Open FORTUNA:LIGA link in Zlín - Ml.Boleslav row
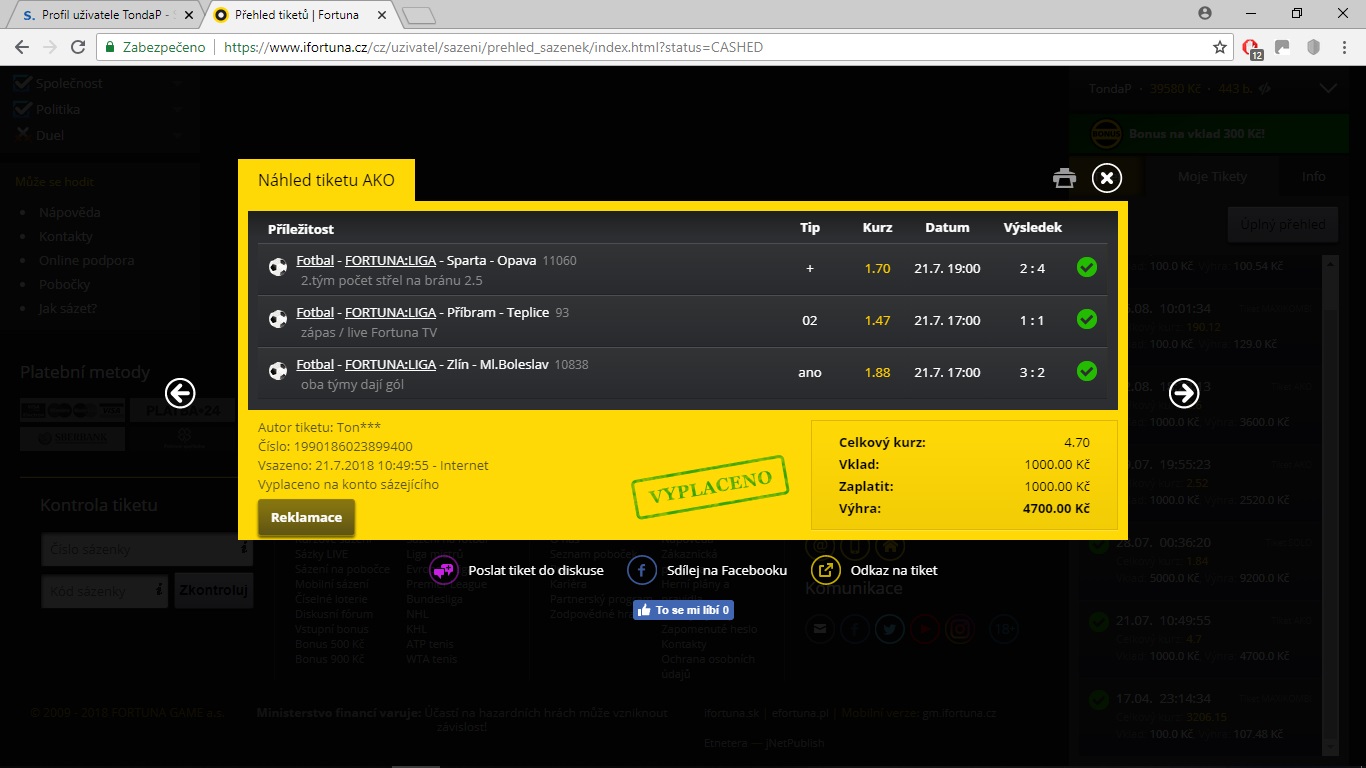This screenshot has height=768, width=1366. 391,365
